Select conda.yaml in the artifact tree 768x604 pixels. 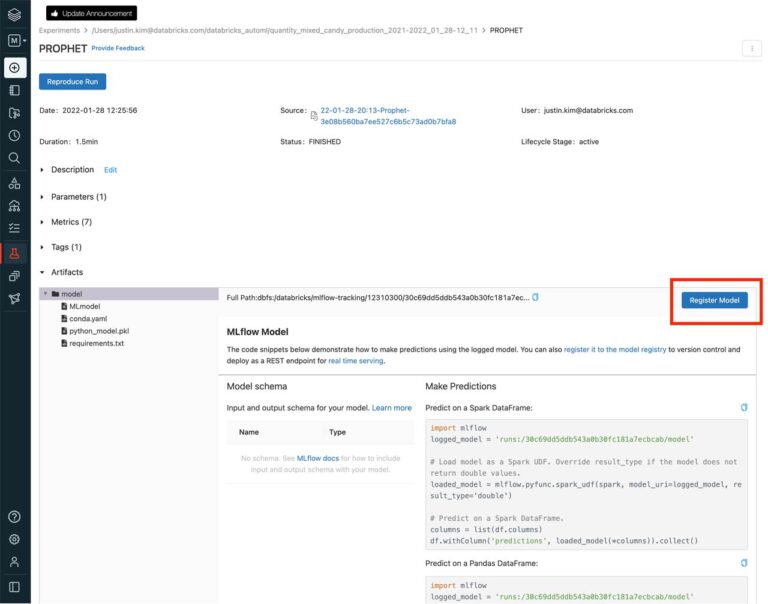86,318
